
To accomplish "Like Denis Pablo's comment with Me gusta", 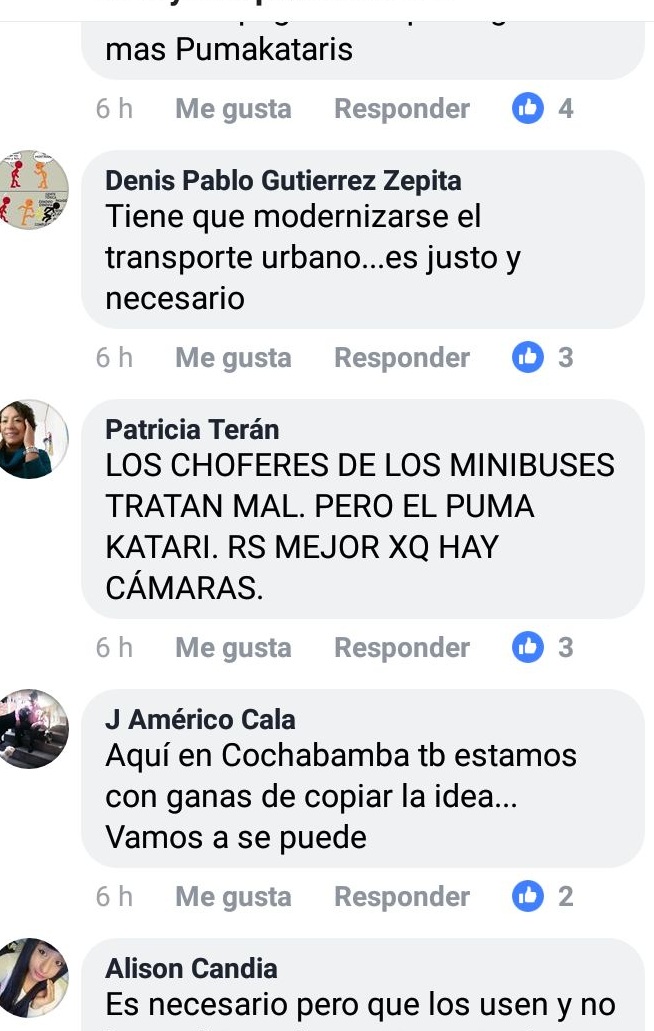I will 233,358.
